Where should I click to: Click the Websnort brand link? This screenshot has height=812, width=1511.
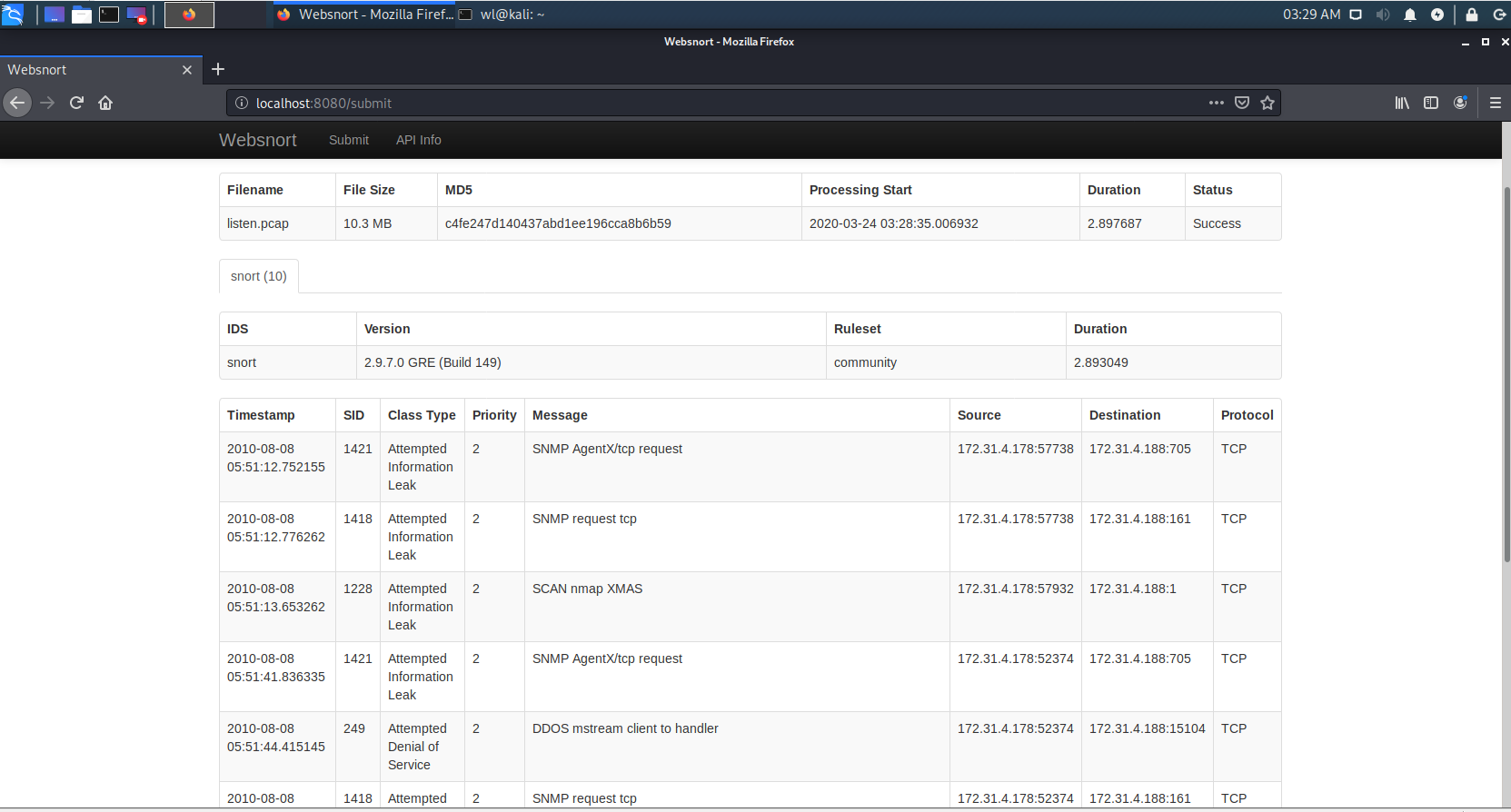coord(258,140)
